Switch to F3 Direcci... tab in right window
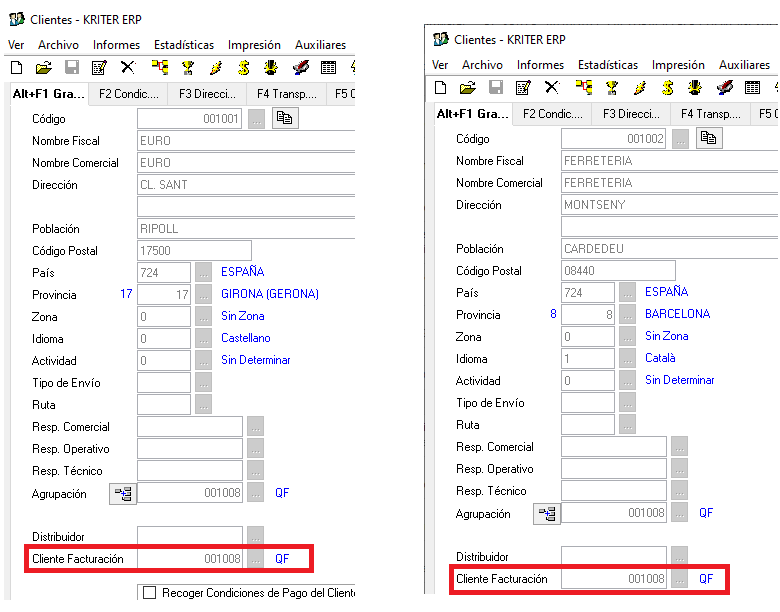Image resolution: width=780 pixels, height=612 pixels. tap(630, 114)
